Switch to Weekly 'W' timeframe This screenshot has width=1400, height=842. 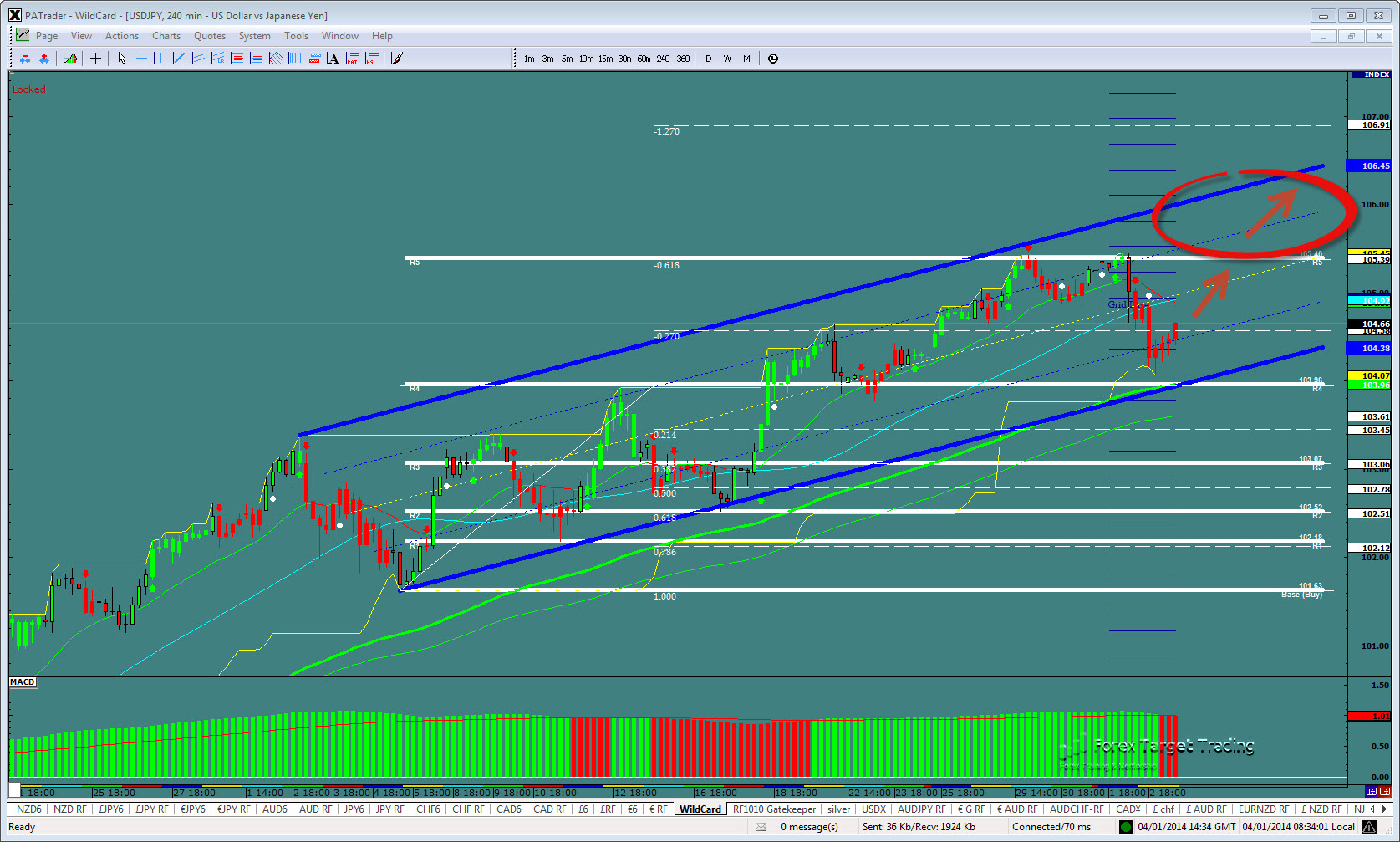[x=728, y=59]
